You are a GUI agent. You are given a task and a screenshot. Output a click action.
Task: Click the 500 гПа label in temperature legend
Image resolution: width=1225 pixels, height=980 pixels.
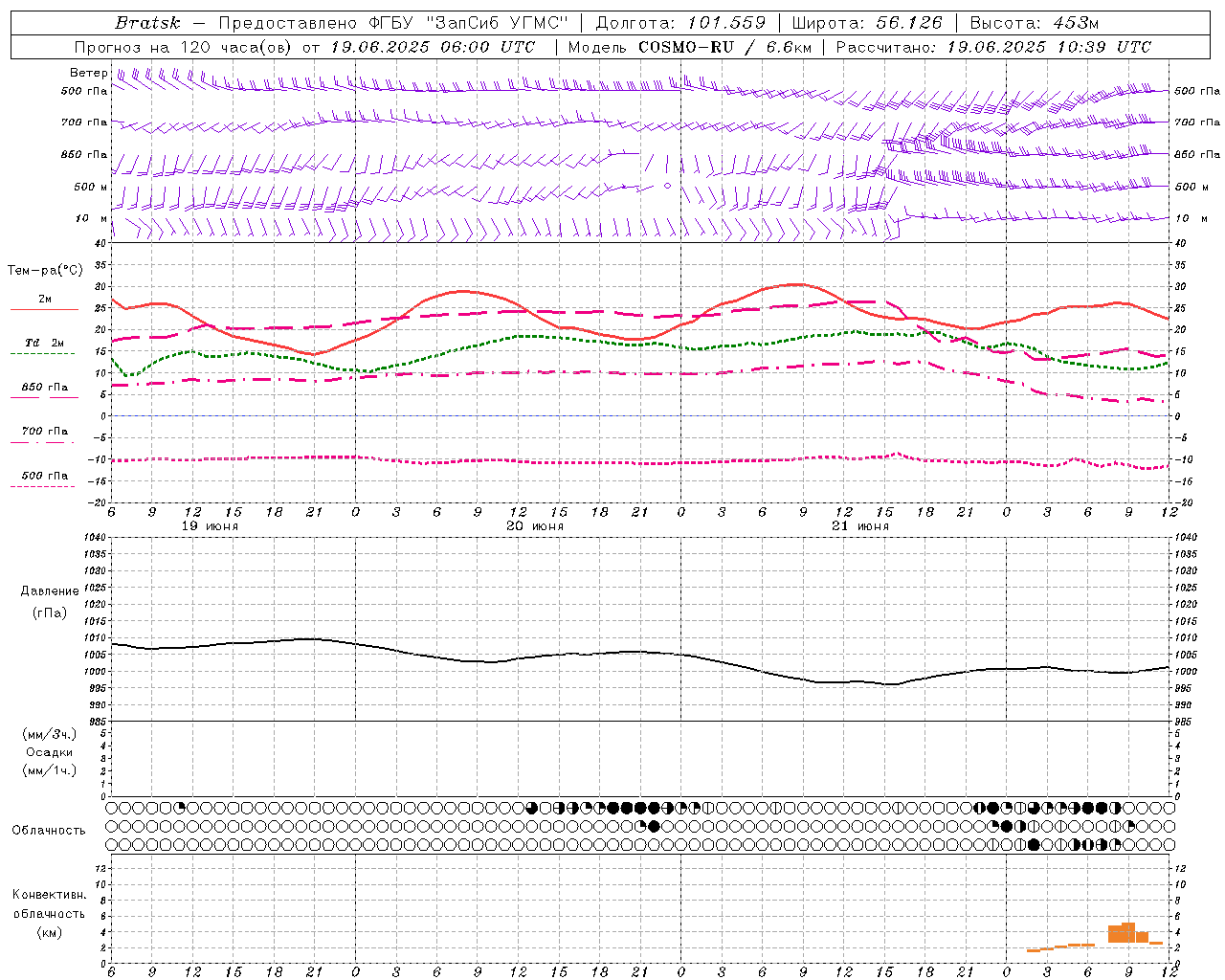[x=45, y=476]
